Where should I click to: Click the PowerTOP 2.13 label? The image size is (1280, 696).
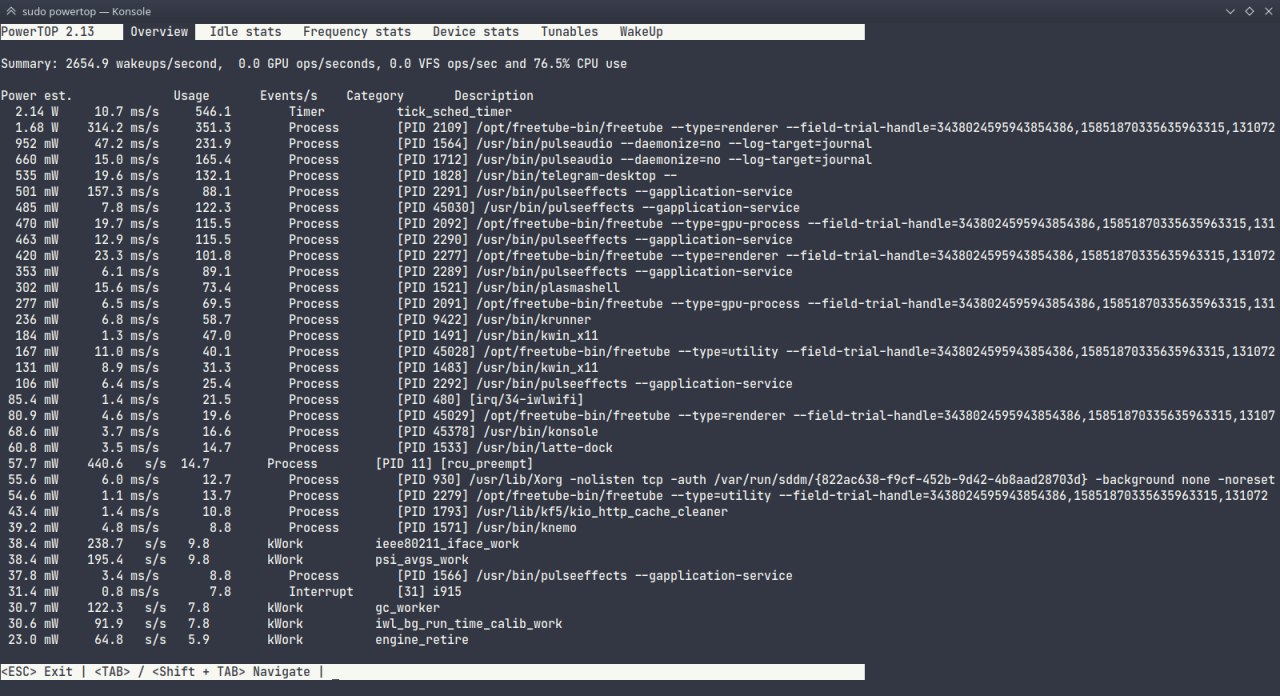coord(47,32)
